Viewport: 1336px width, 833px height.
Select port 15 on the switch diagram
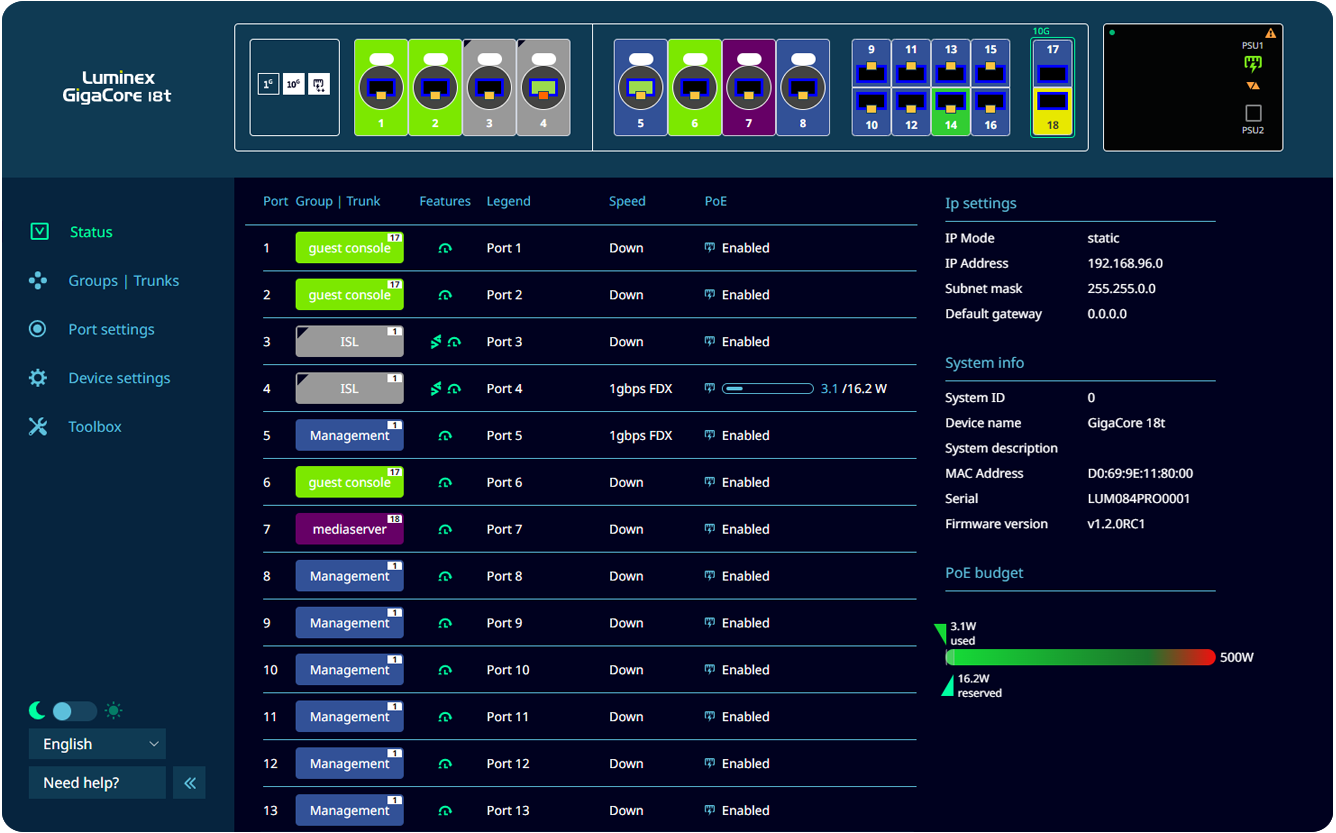[x=990, y=63]
